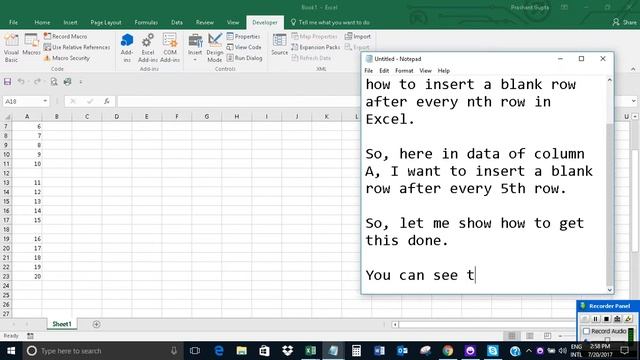Screen dimensions: 640x360
Task: Click the Undo arrow in Quick Access Toolbar
Action: 21,82
